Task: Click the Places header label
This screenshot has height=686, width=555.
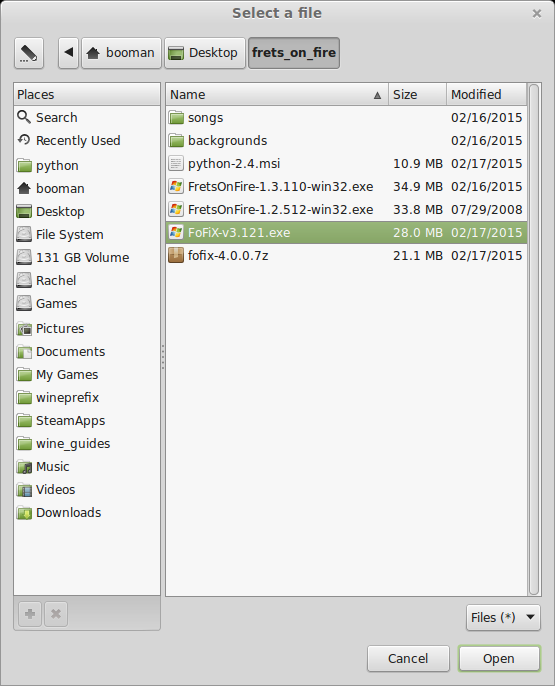Action: coord(35,94)
